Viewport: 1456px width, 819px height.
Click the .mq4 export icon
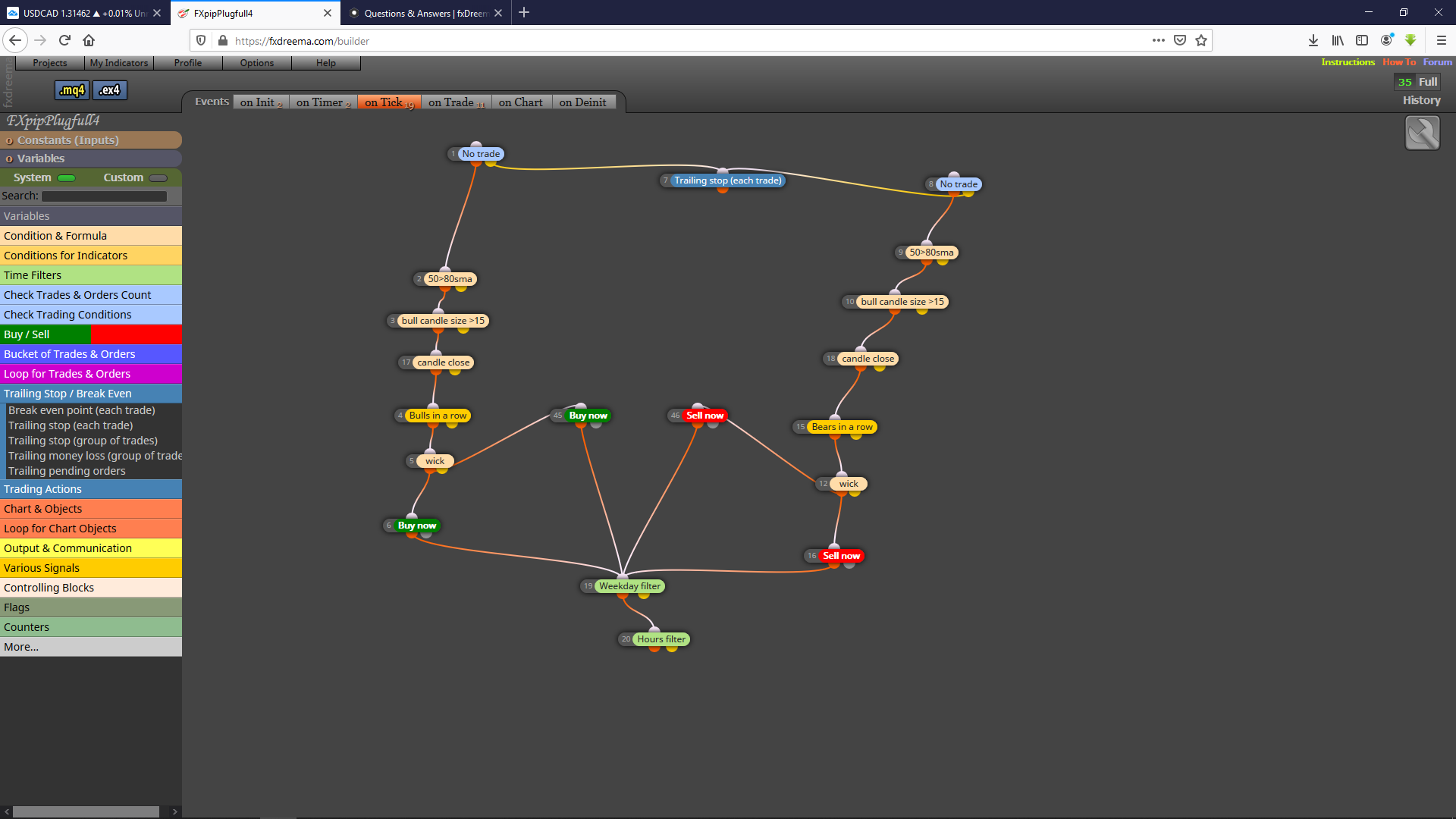[x=72, y=90]
